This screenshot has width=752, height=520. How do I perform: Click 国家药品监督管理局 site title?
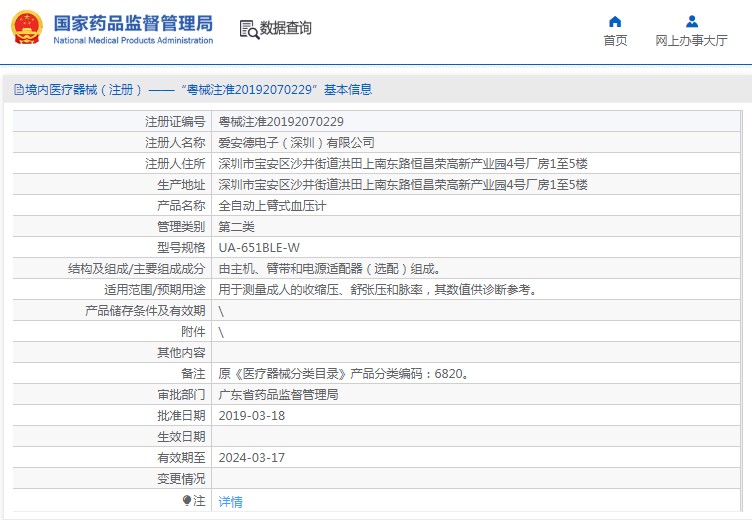coord(133,23)
